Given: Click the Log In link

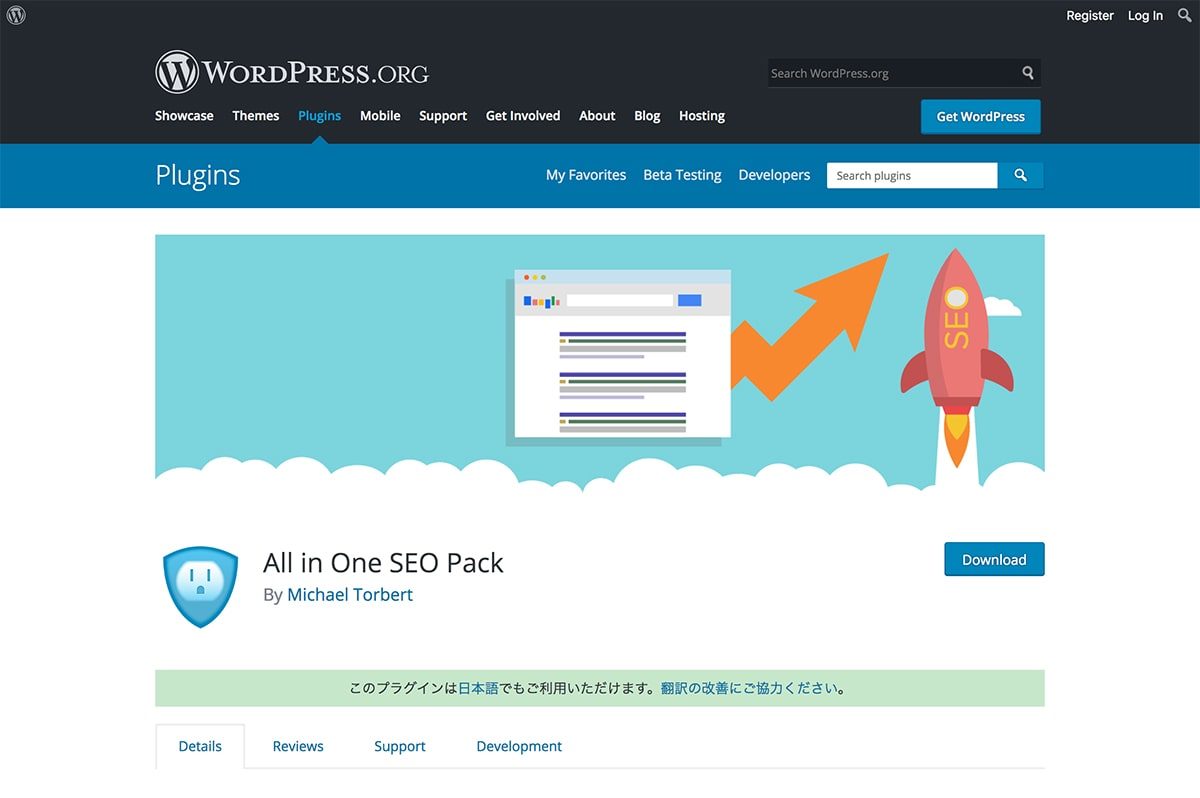Looking at the screenshot, I should [1145, 15].
